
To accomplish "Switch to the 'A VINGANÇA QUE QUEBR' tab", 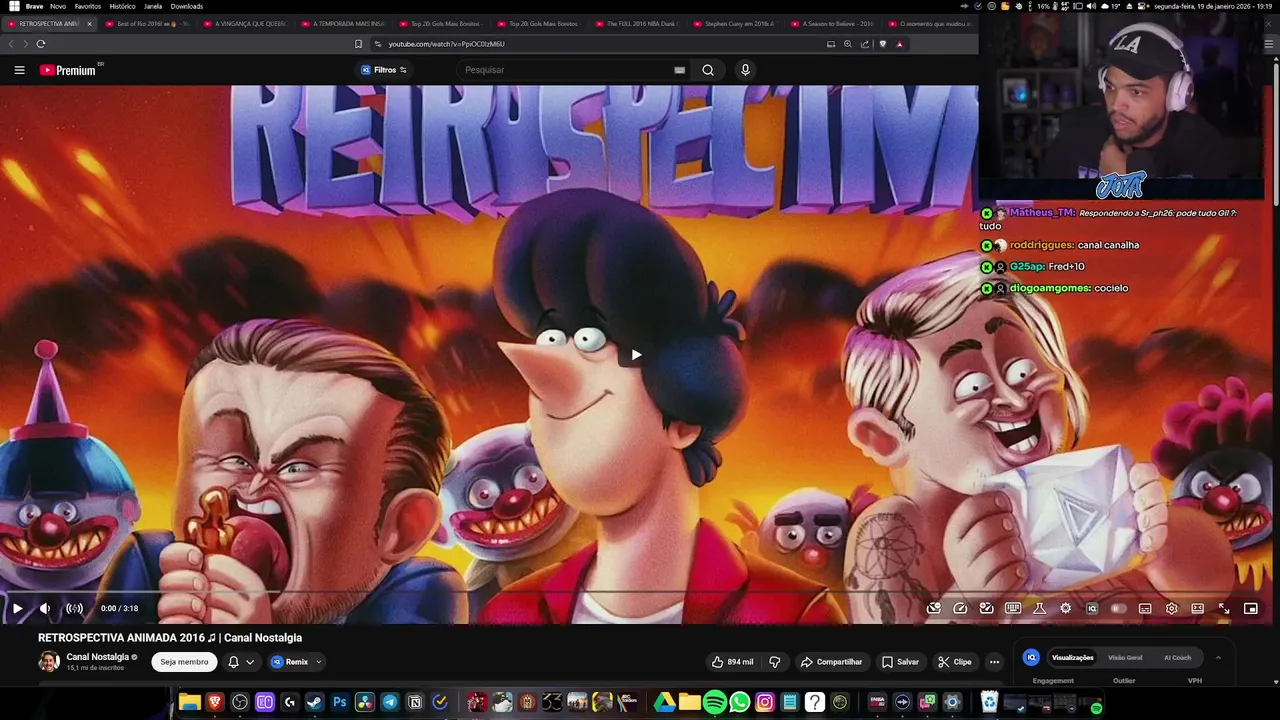I will [x=244, y=23].
